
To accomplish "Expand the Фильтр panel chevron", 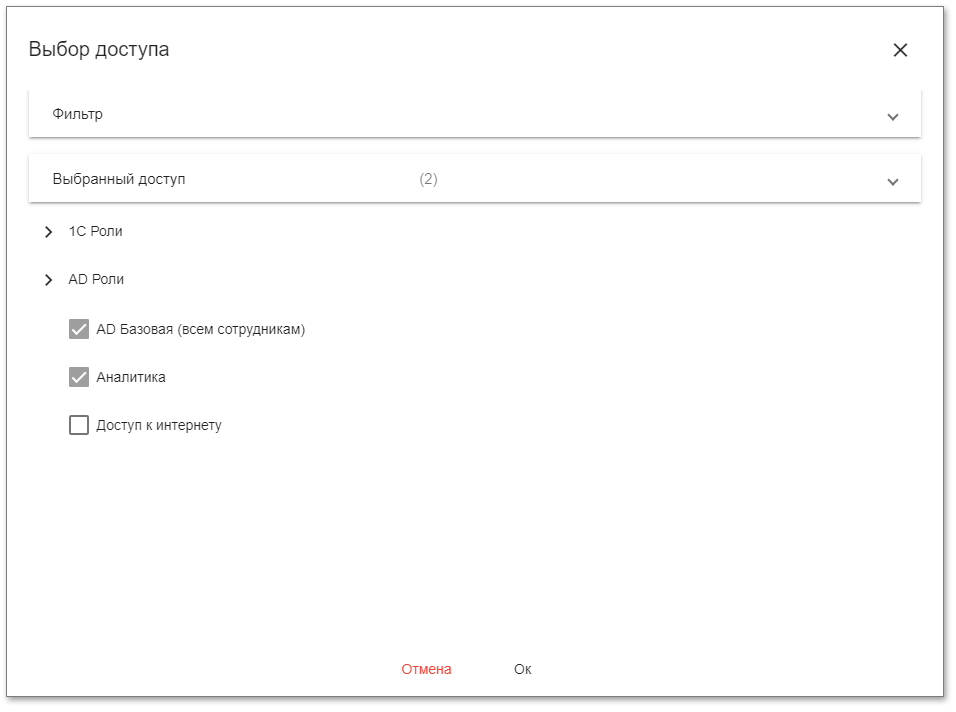I will pyautogui.click(x=893, y=116).
